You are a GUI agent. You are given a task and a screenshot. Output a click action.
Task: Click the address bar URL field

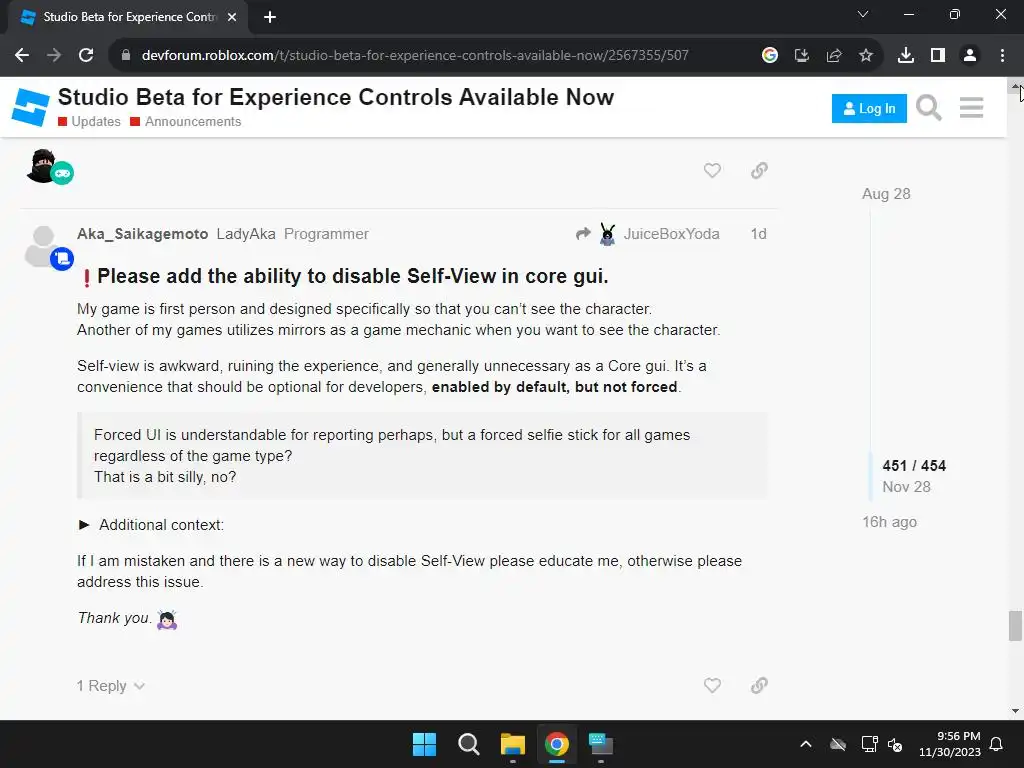tap(415, 56)
